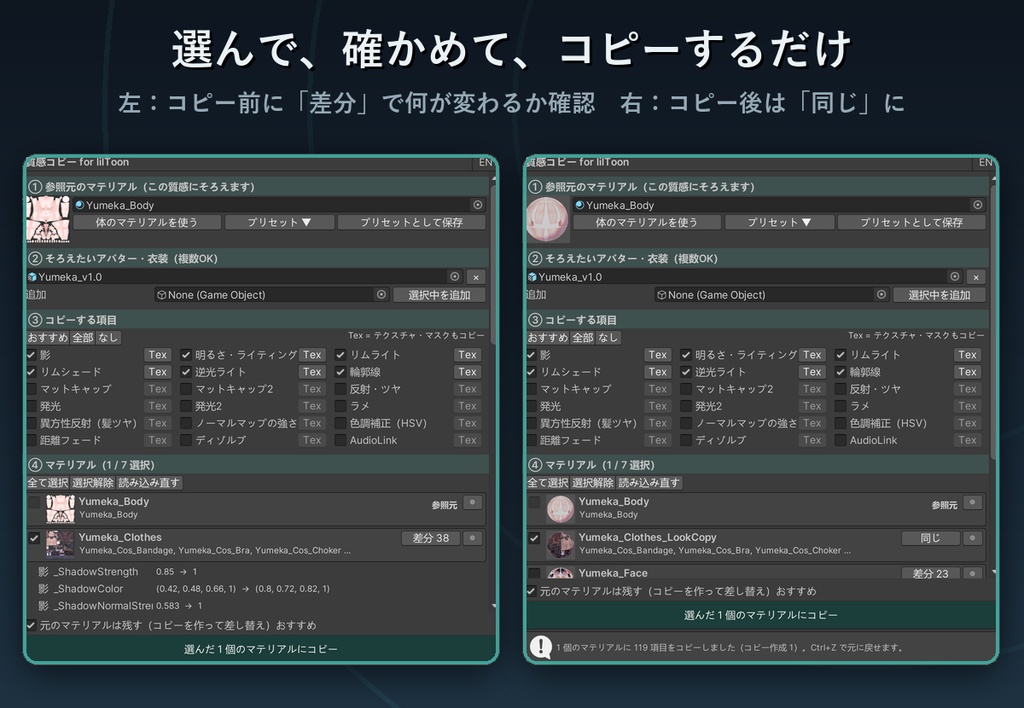
Task: Click the reference material preview thumbnail in left window
Action: point(48,219)
